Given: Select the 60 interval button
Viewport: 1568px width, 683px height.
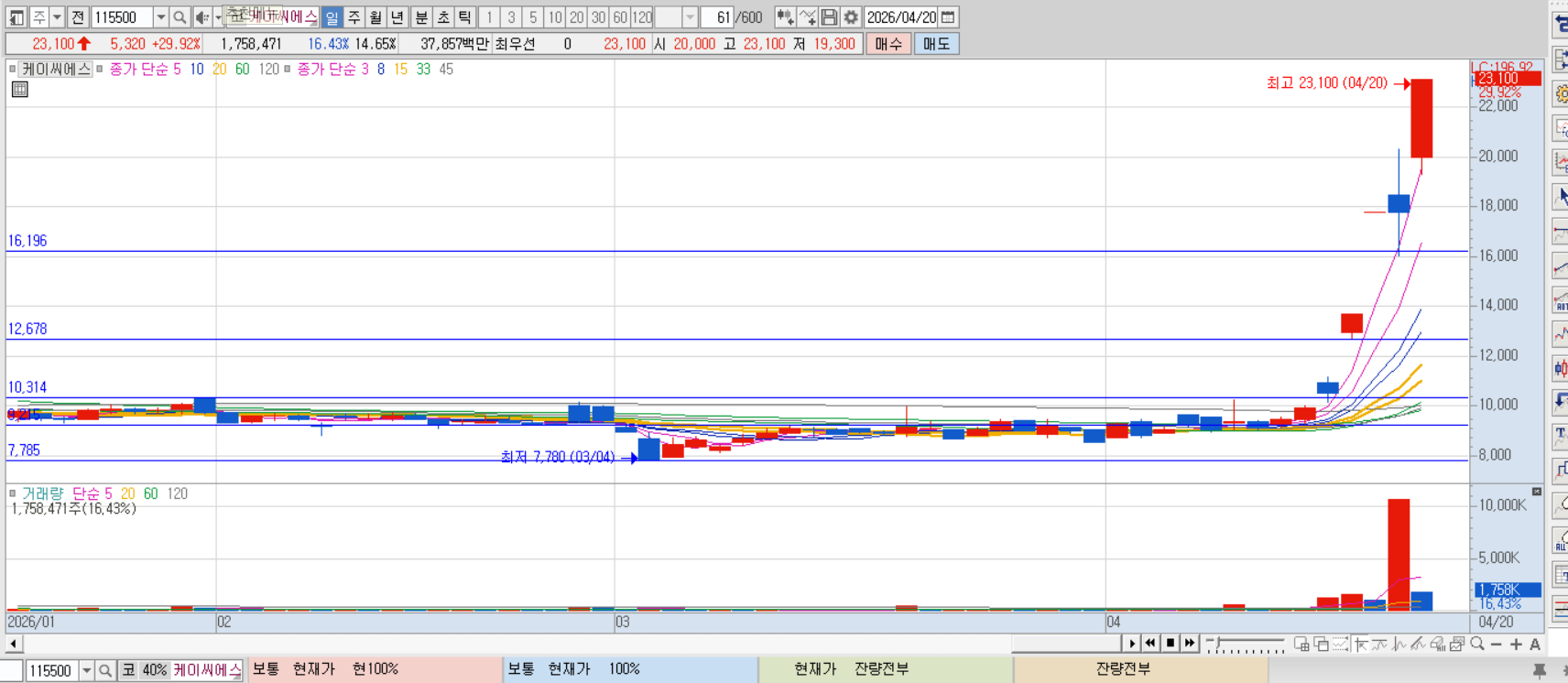Looking at the screenshot, I should pos(620,17).
